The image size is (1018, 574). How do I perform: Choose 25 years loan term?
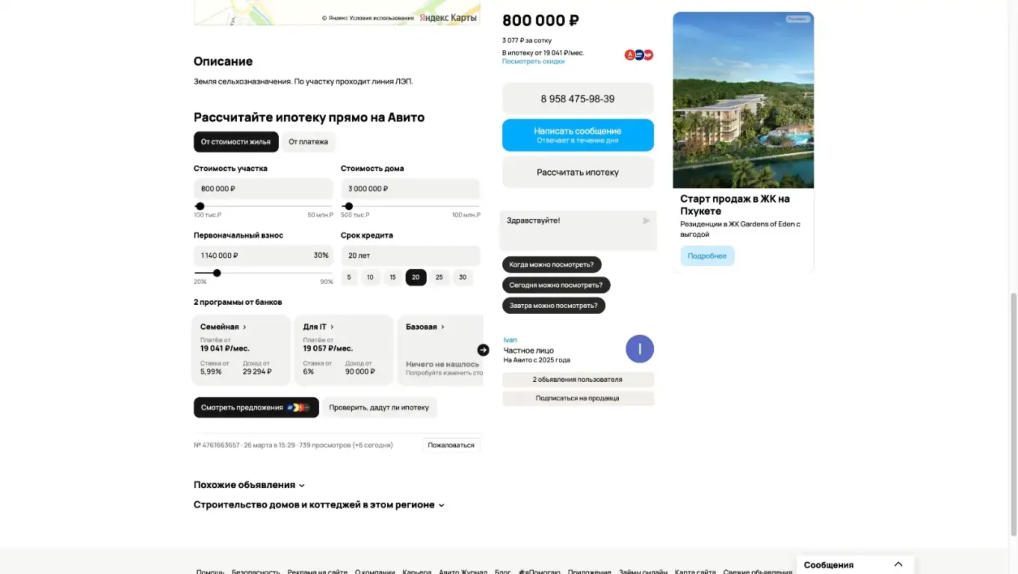(439, 277)
